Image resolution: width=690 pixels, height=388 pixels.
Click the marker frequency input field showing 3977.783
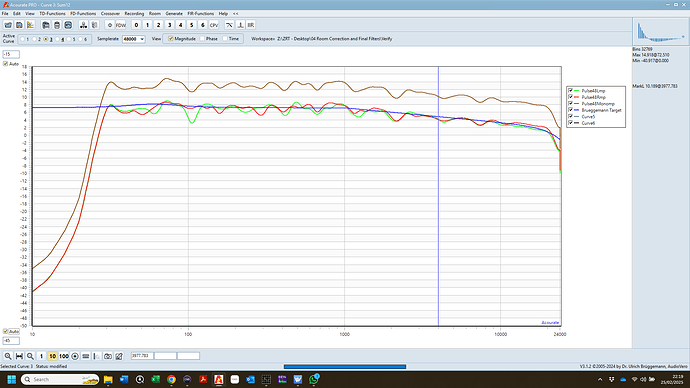142,355
